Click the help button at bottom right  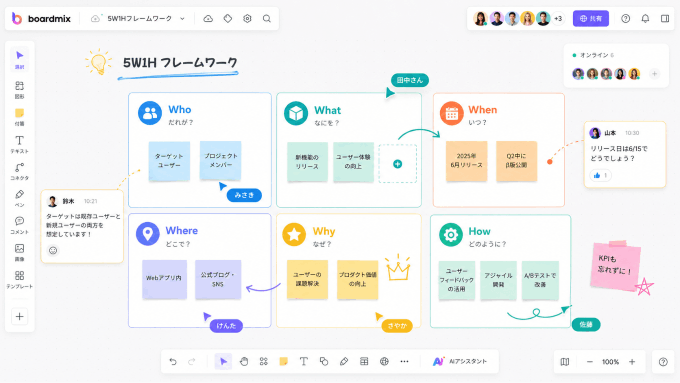(663, 362)
